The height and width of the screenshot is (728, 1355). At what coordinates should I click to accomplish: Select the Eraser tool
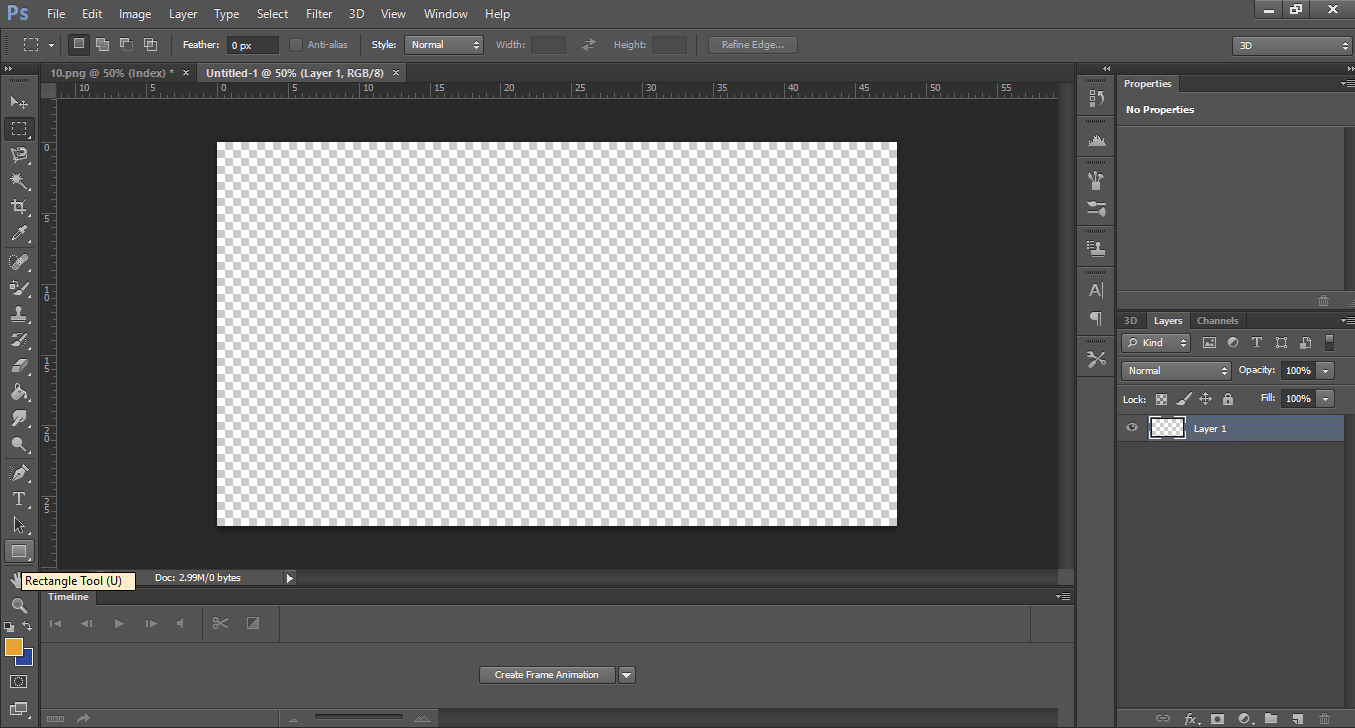click(19, 366)
